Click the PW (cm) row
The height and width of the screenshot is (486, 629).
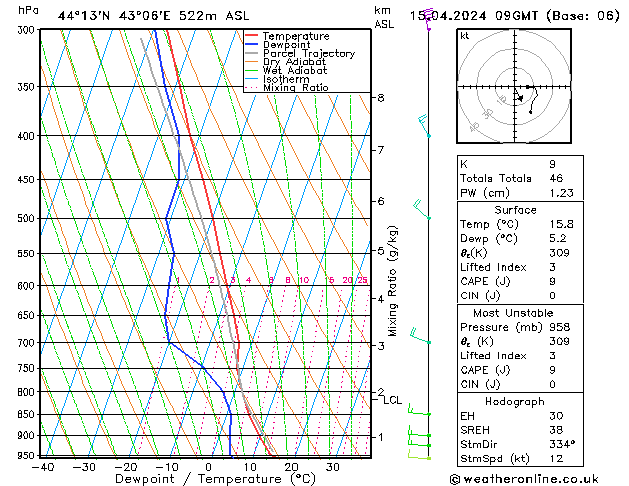(x=515, y=192)
